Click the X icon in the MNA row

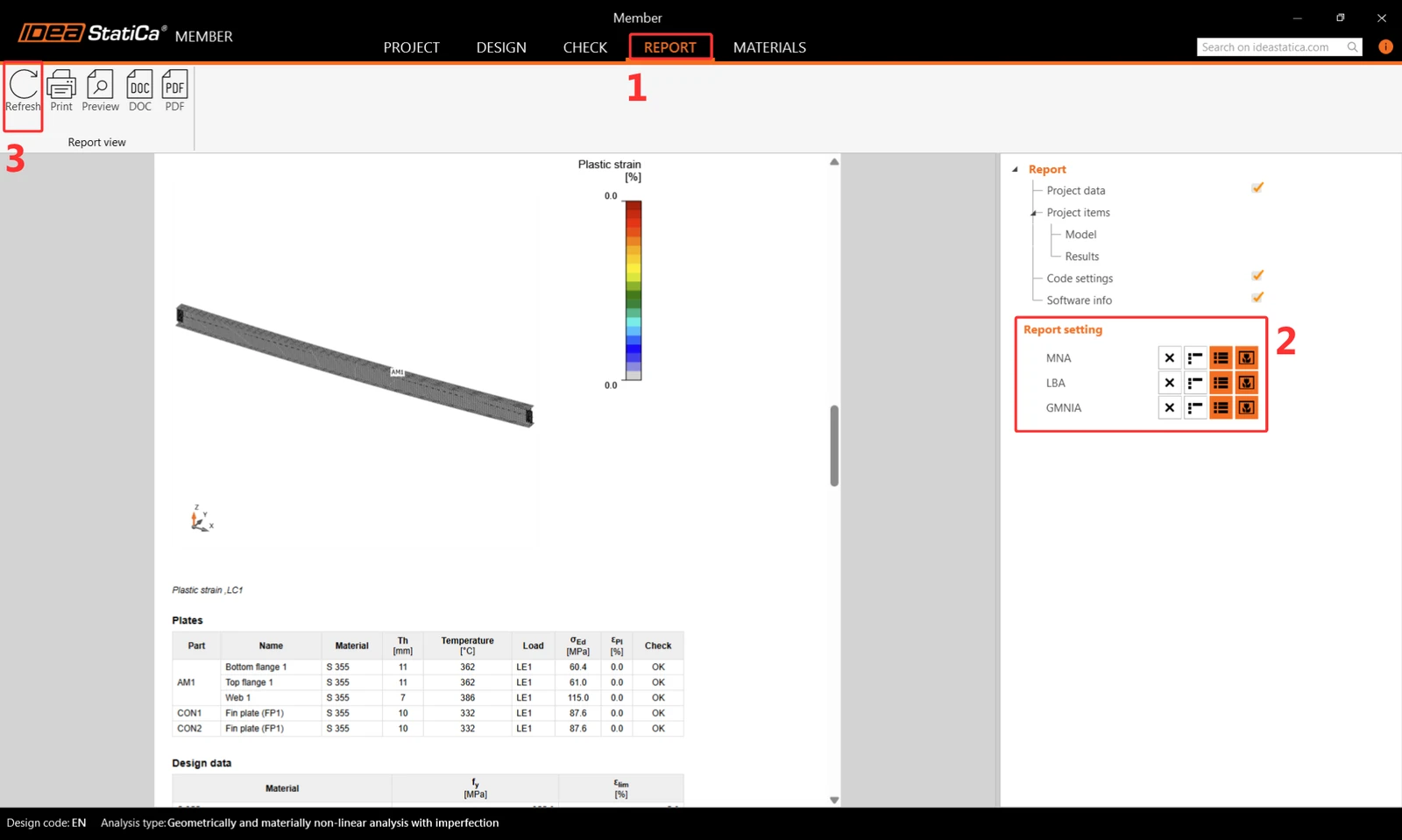click(x=1170, y=357)
